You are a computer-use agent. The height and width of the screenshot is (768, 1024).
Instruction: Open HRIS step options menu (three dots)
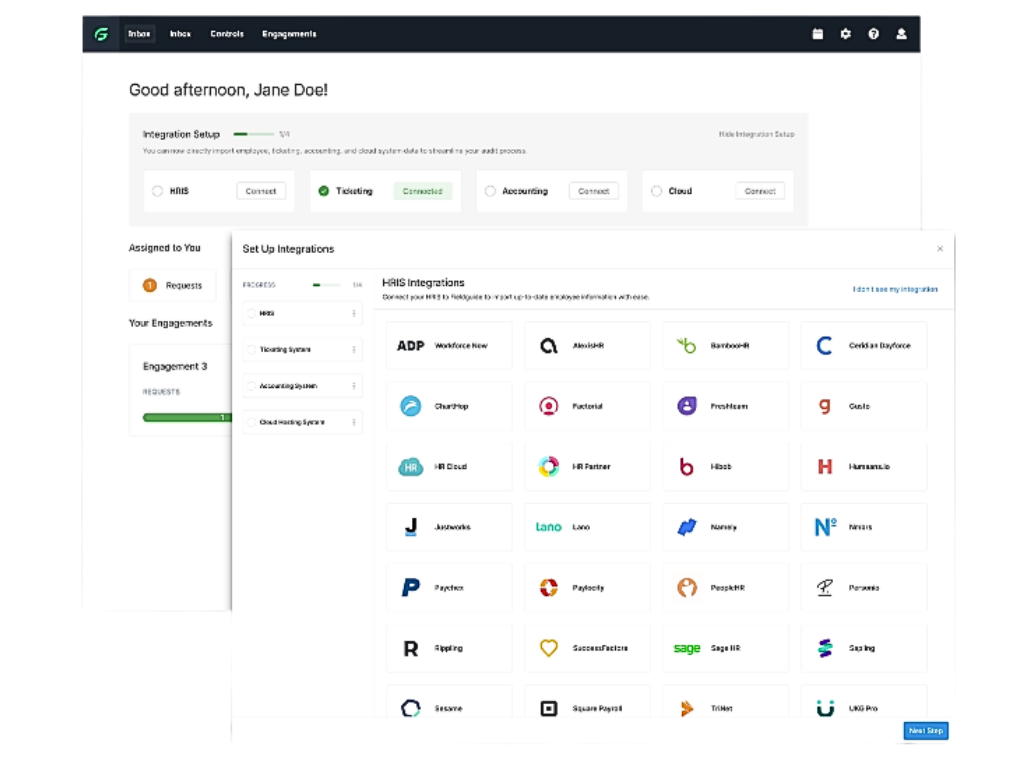pos(354,314)
